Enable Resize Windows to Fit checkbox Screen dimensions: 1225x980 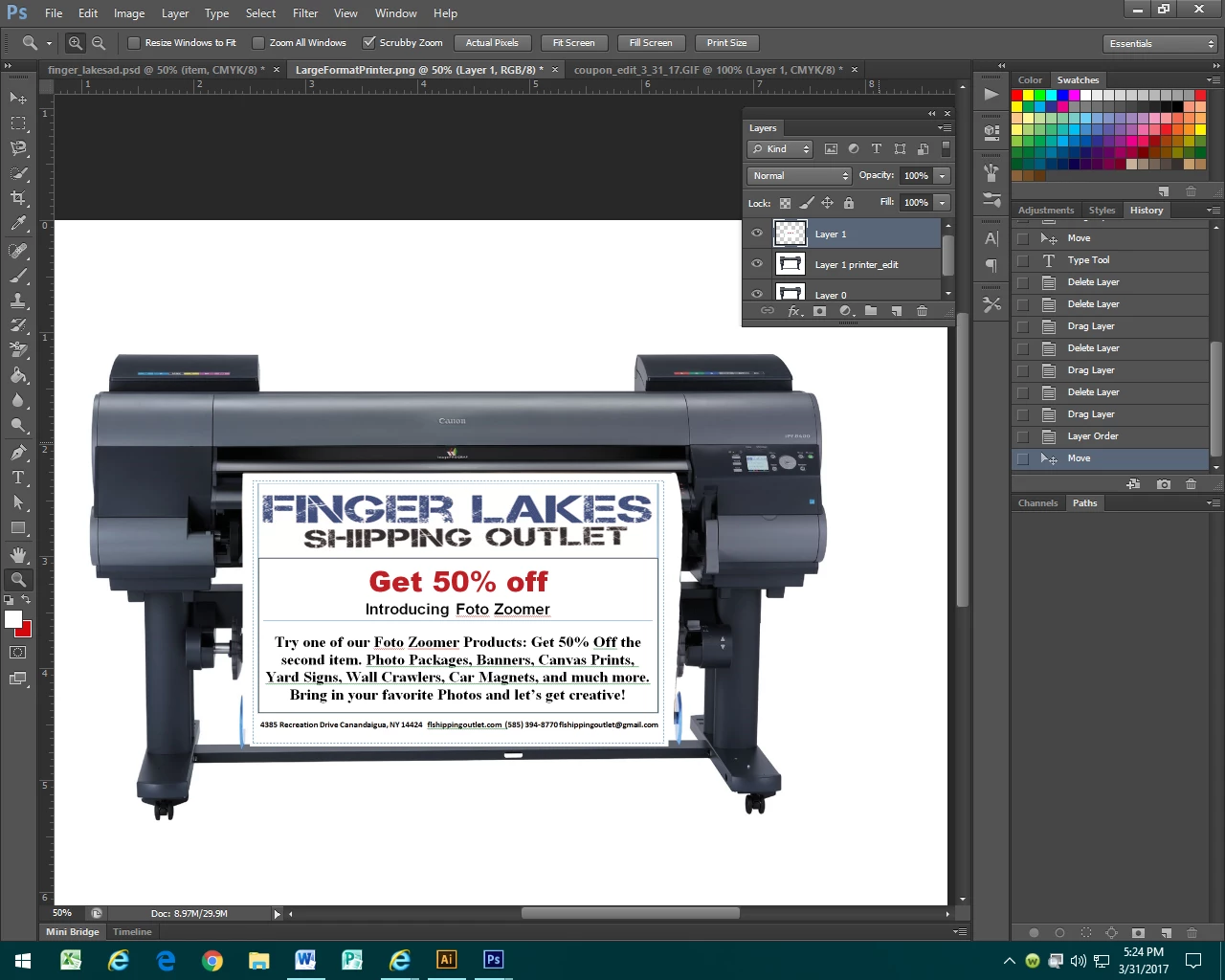click(x=134, y=43)
